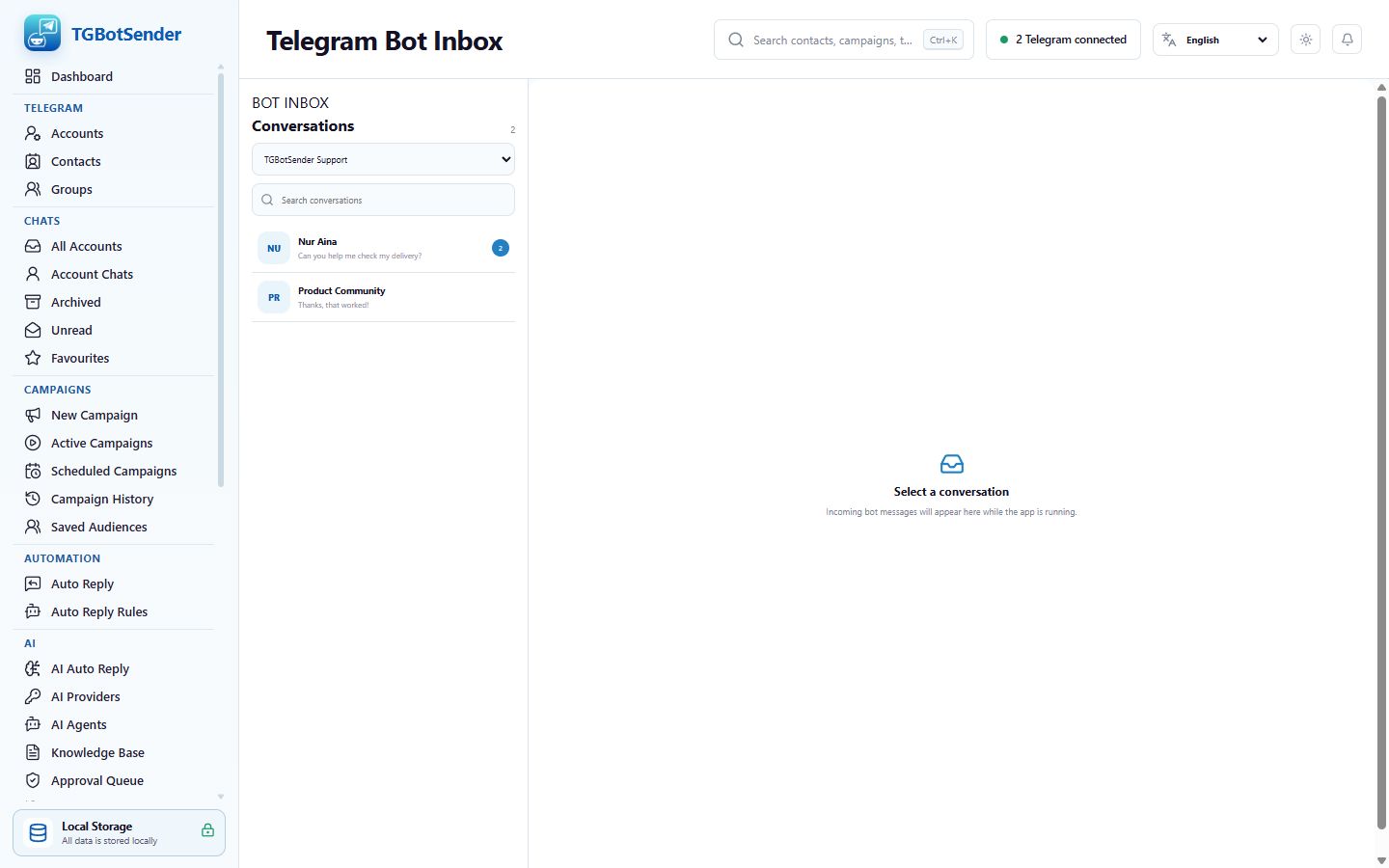This screenshot has height=868, width=1389.
Task: Click the global search contacts field
Action: point(844,40)
